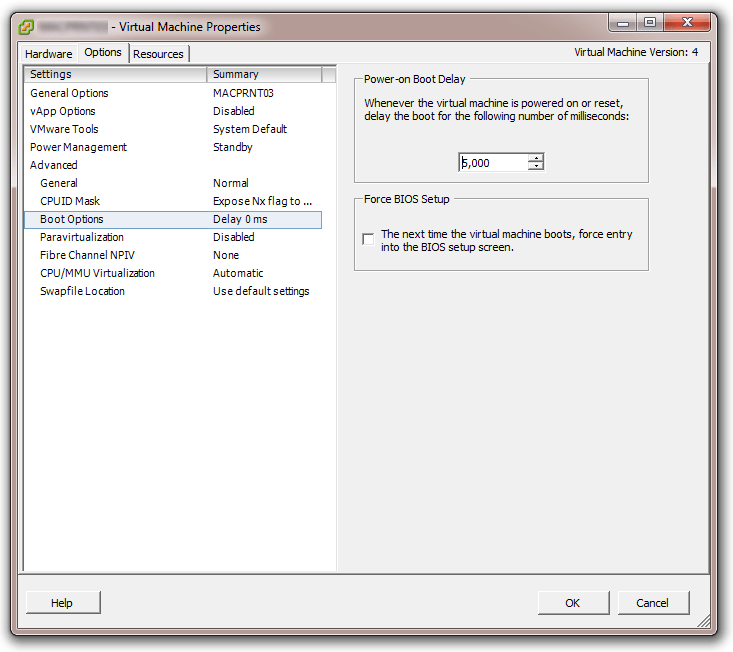The height and width of the screenshot is (652, 733).
Task: Click the window resize grip corner
Action: point(704,622)
